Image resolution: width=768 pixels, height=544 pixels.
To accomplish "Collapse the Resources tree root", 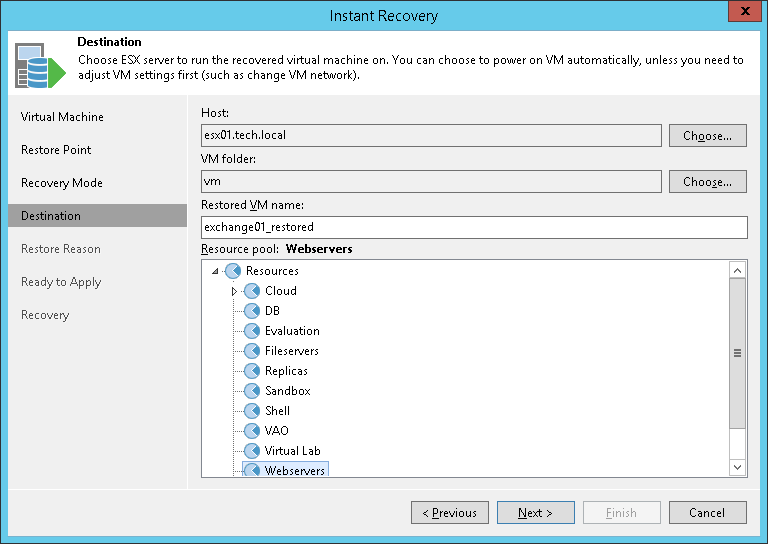I will click(x=215, y=271).
